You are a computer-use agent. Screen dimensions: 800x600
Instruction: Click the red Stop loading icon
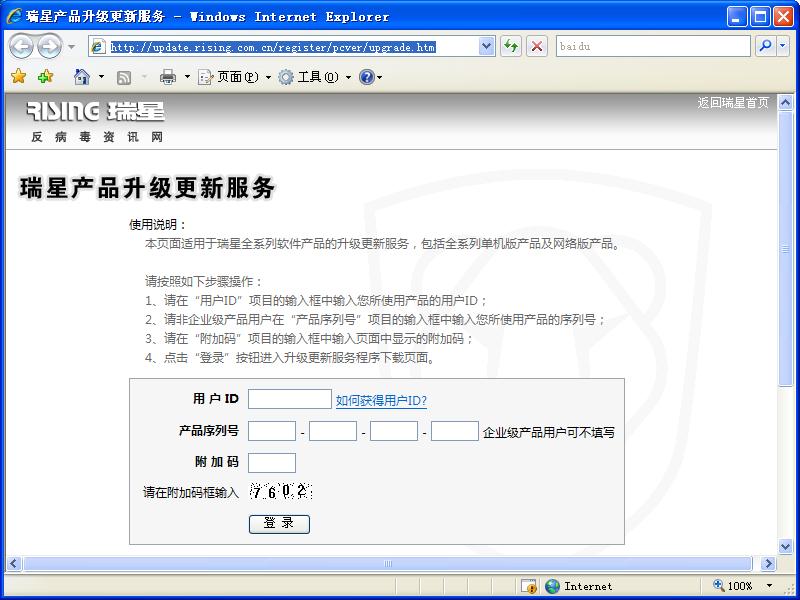pos(537,46)
